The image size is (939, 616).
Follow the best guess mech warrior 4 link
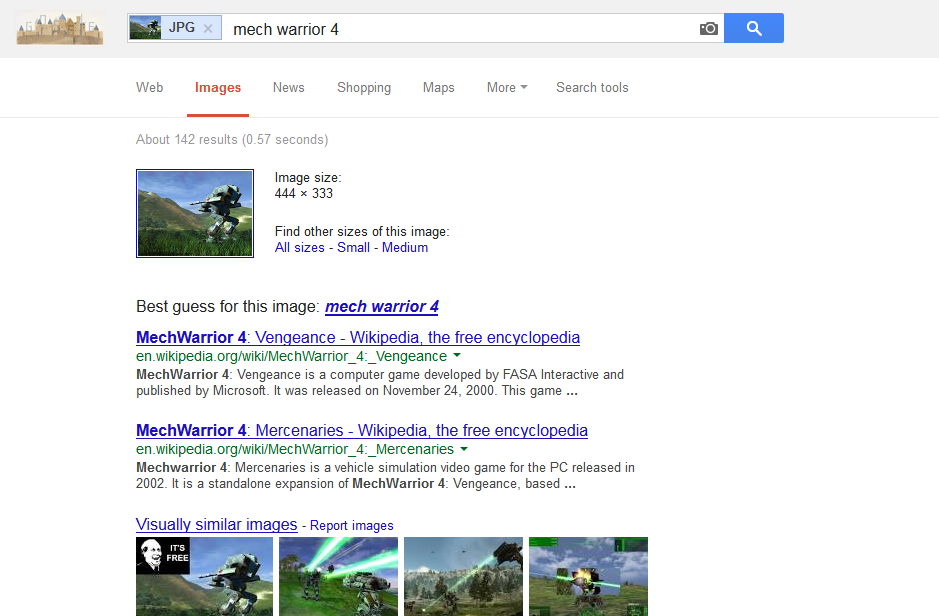382,307
